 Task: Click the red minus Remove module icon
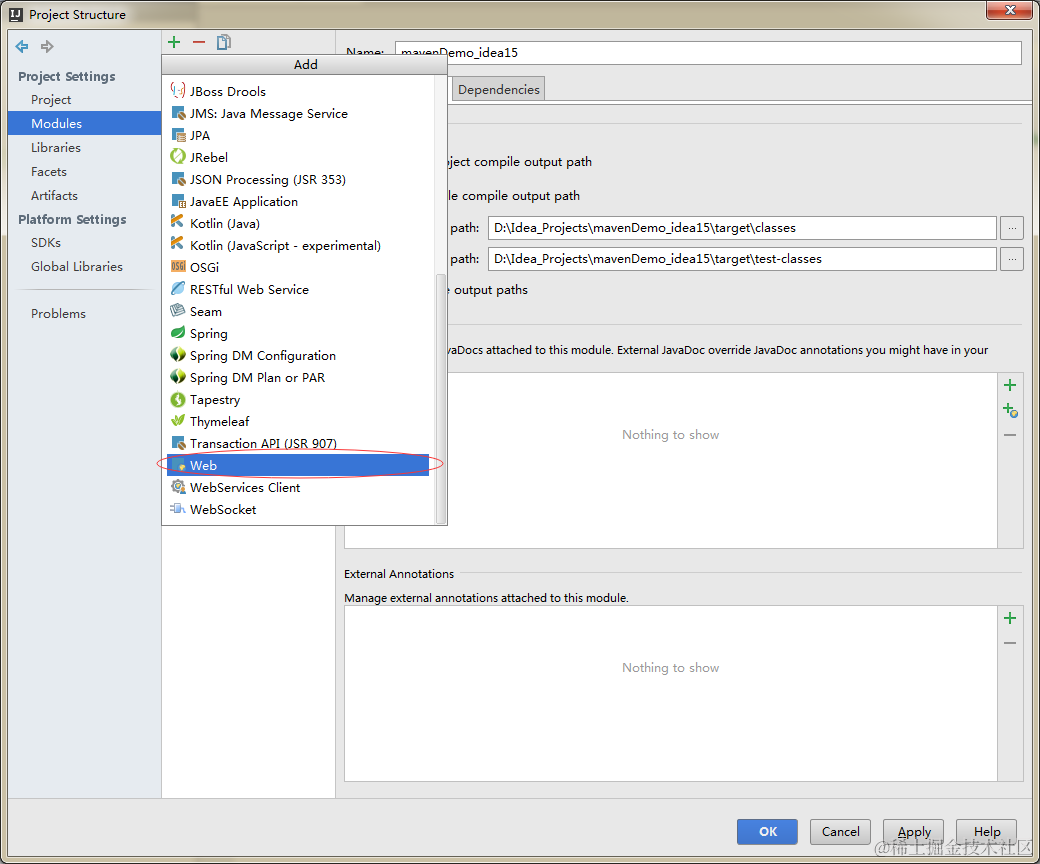[199, 42]
